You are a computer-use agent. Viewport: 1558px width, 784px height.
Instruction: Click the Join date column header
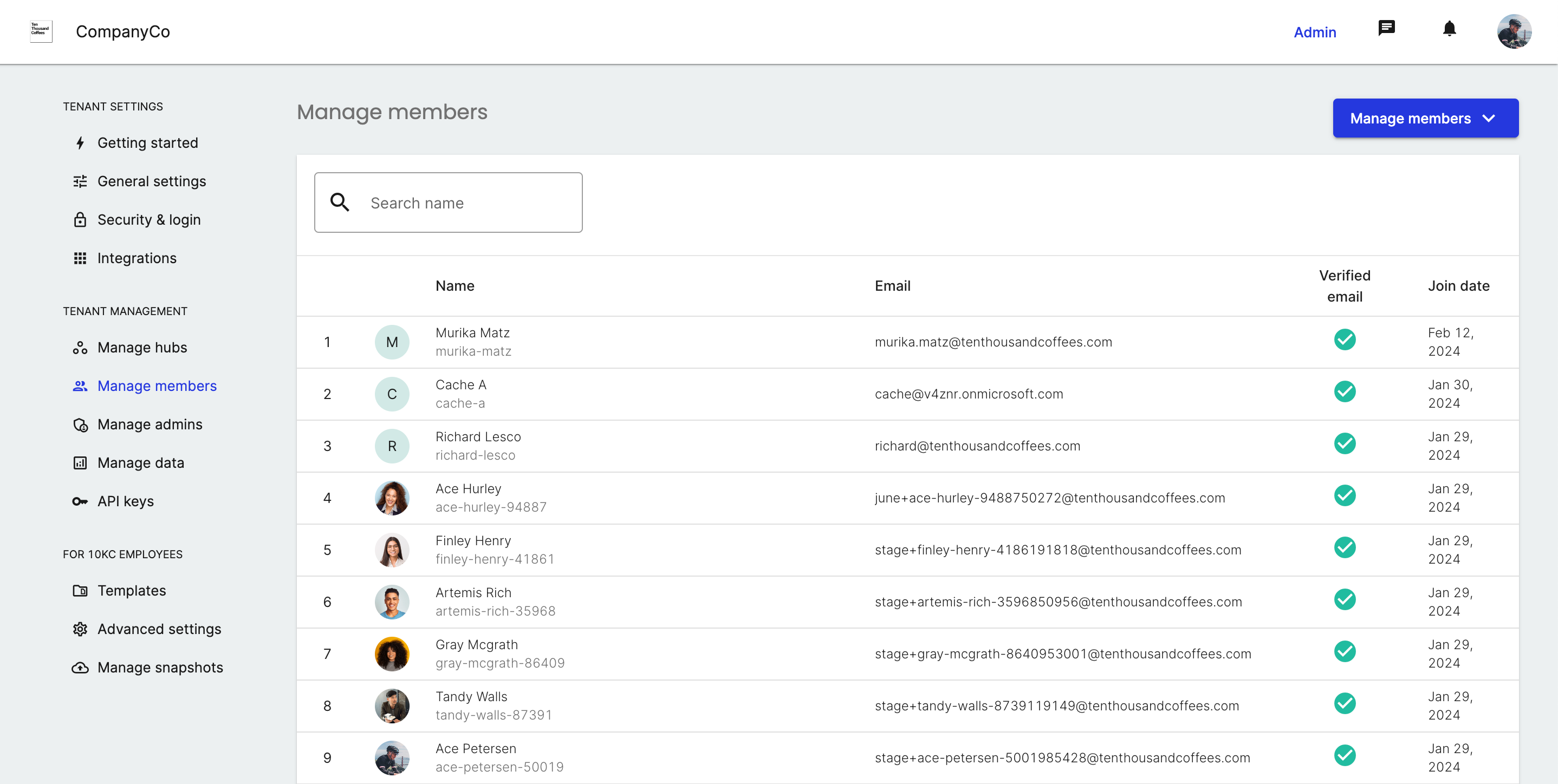click(x=1458, y=286)
